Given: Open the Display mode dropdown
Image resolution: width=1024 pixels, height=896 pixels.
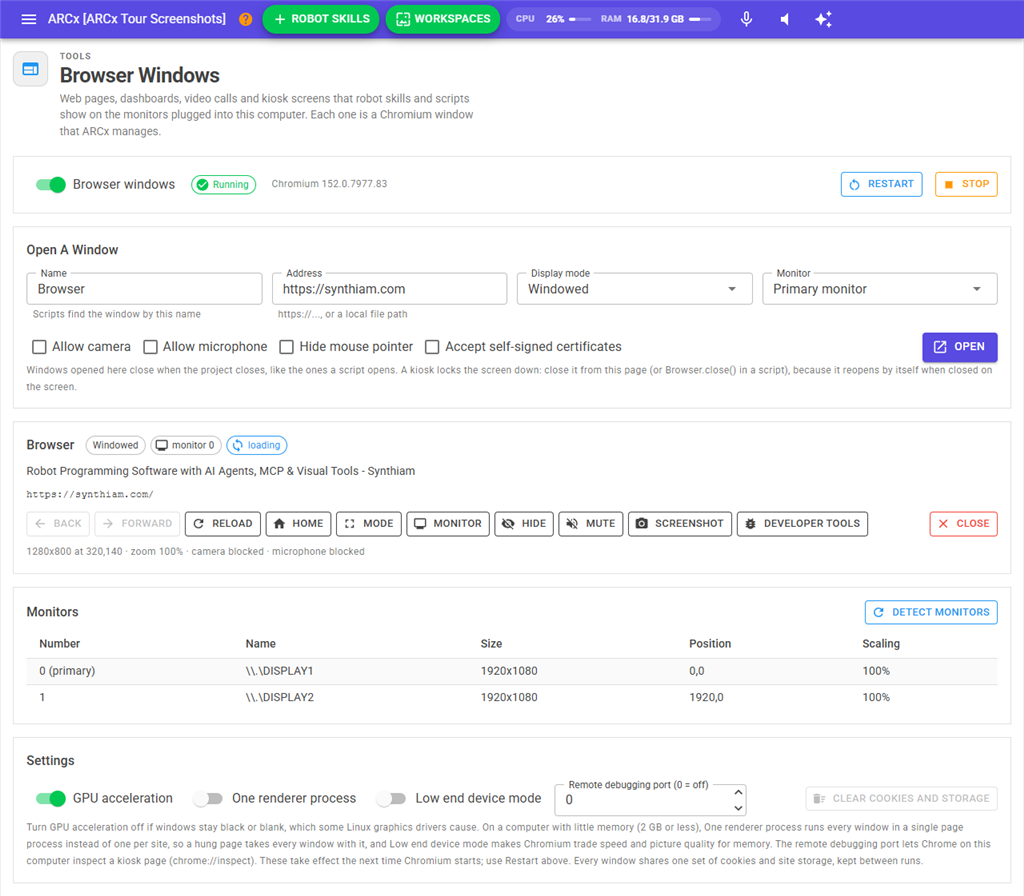Looking at the screenshot, I should (635, 289).
